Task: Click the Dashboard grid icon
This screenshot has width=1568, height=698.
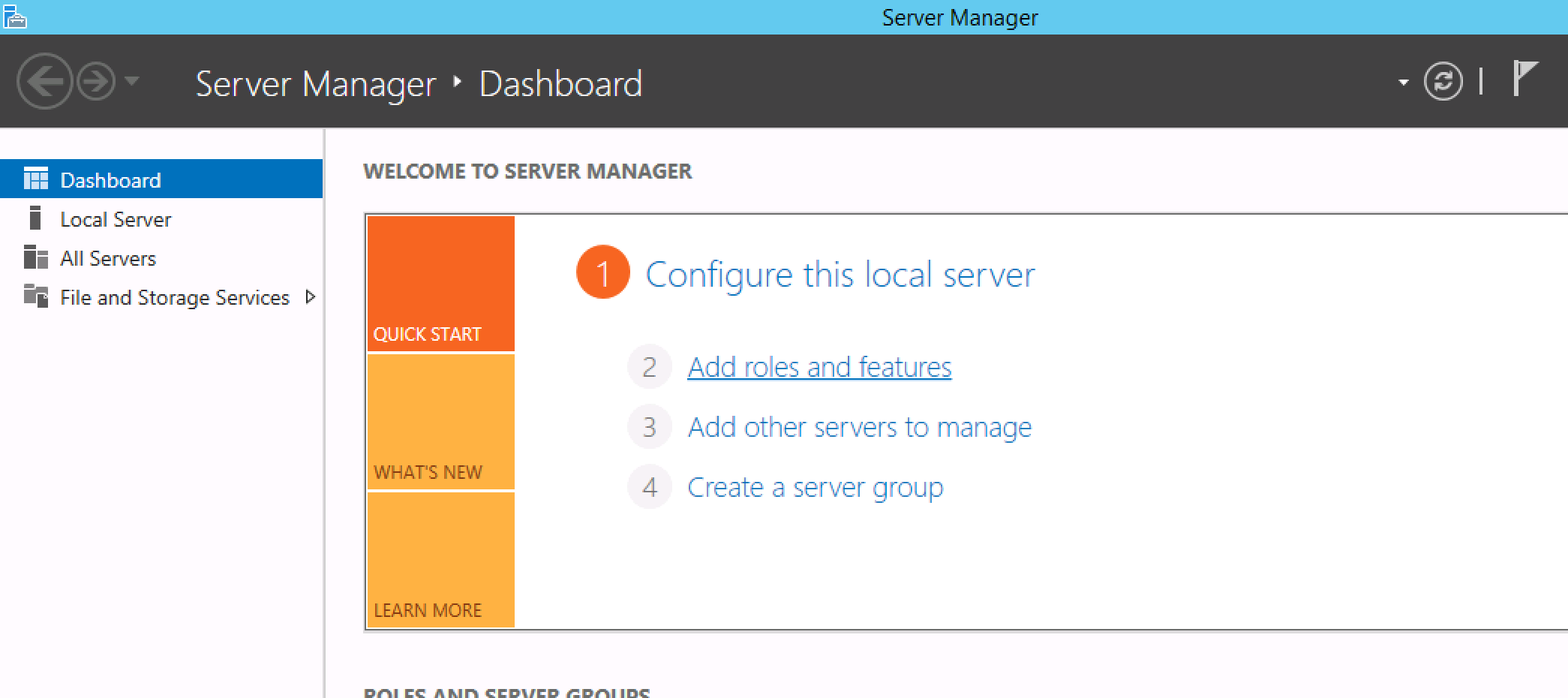Action: click(x=35, y=179)
